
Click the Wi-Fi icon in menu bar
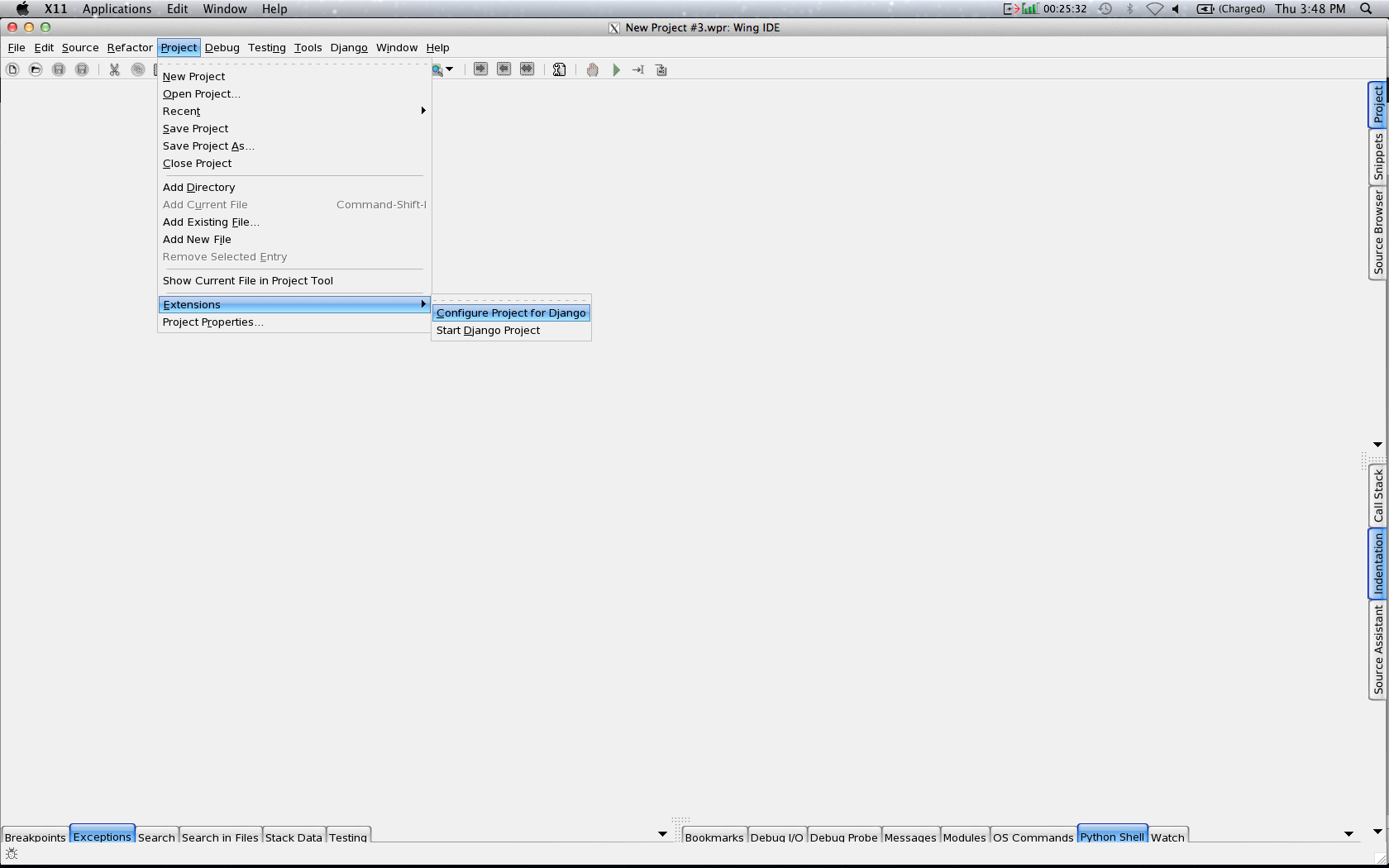pos(1155,9)
